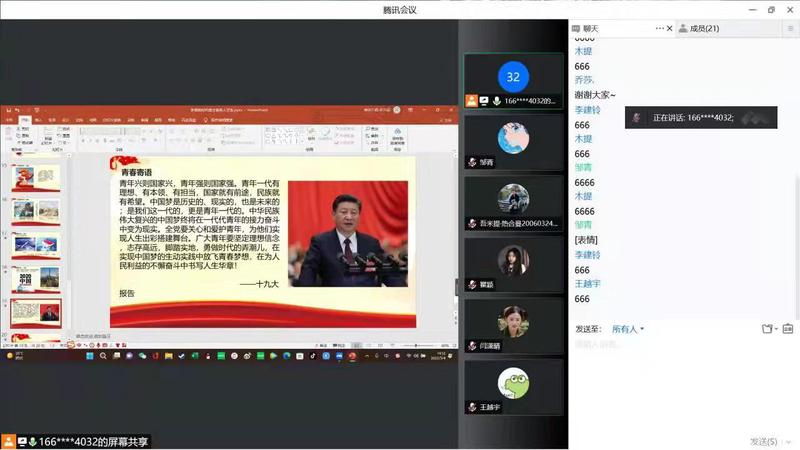The image size is (800, 450).
Task: Click the green microphone icon in screen-share label
Action: point(33,441)
